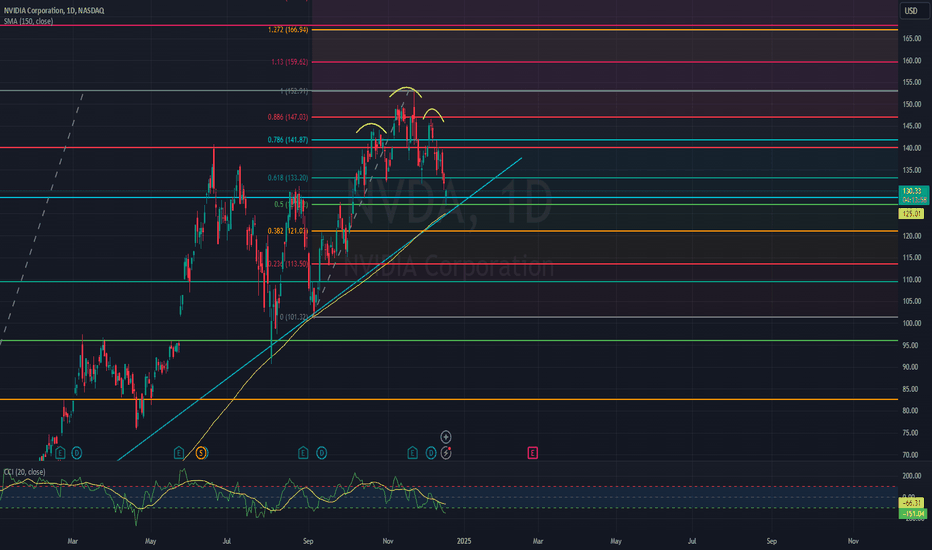Select the 1 (152.91) Fibonacci label
This screenshot has width=932, height=550.
pos(294,91)
